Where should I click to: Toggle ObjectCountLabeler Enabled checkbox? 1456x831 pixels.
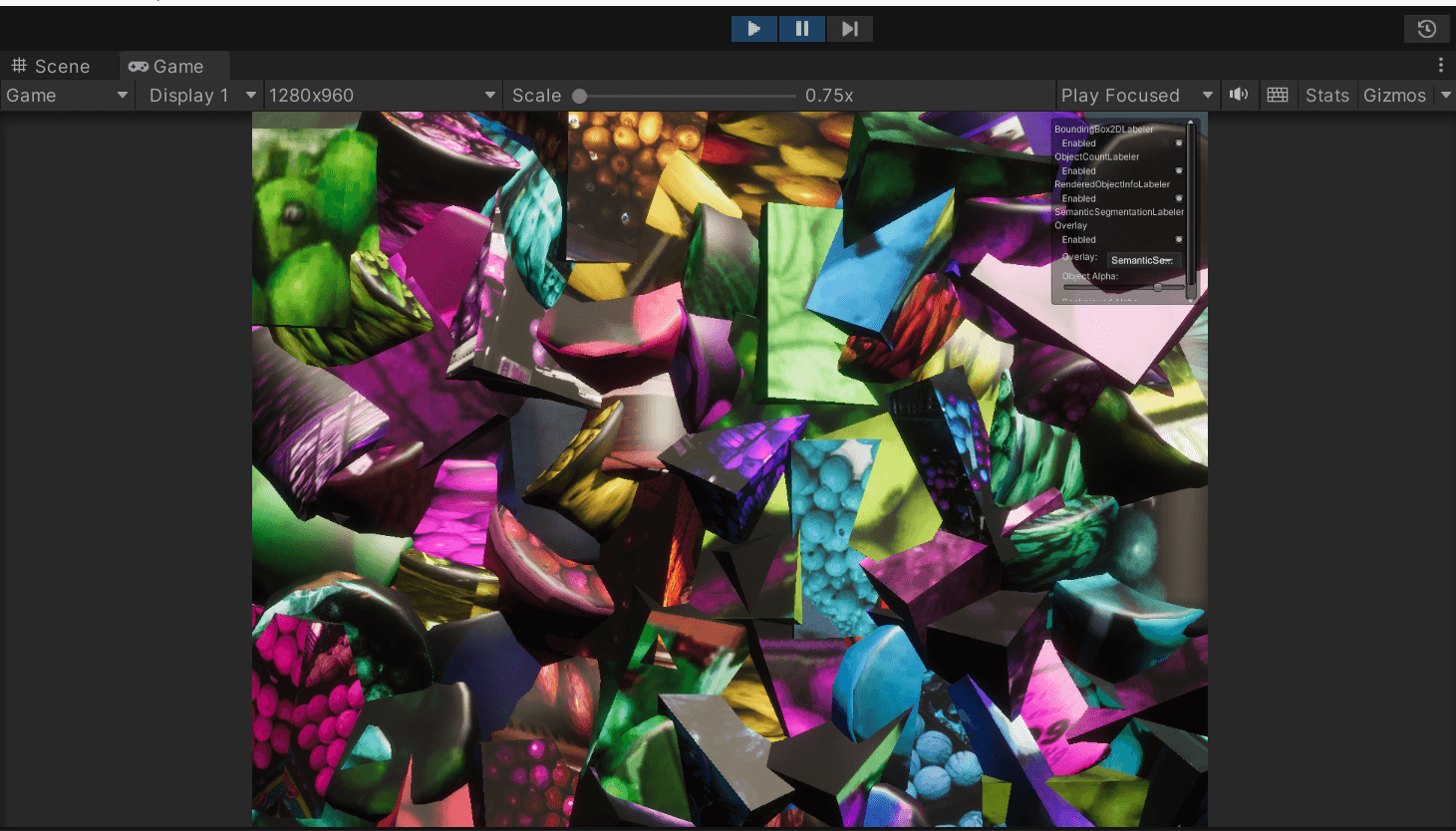(x=1179, y=171)
